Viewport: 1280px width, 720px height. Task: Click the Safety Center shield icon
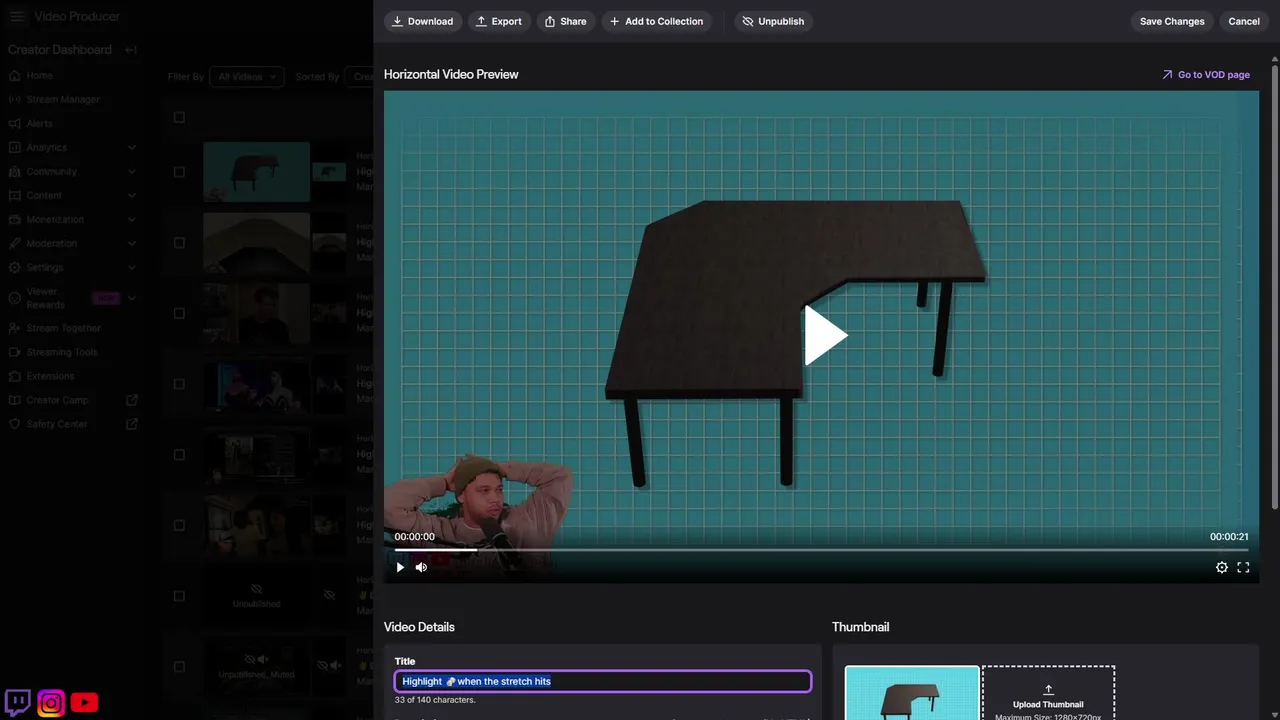click(15, 424)
